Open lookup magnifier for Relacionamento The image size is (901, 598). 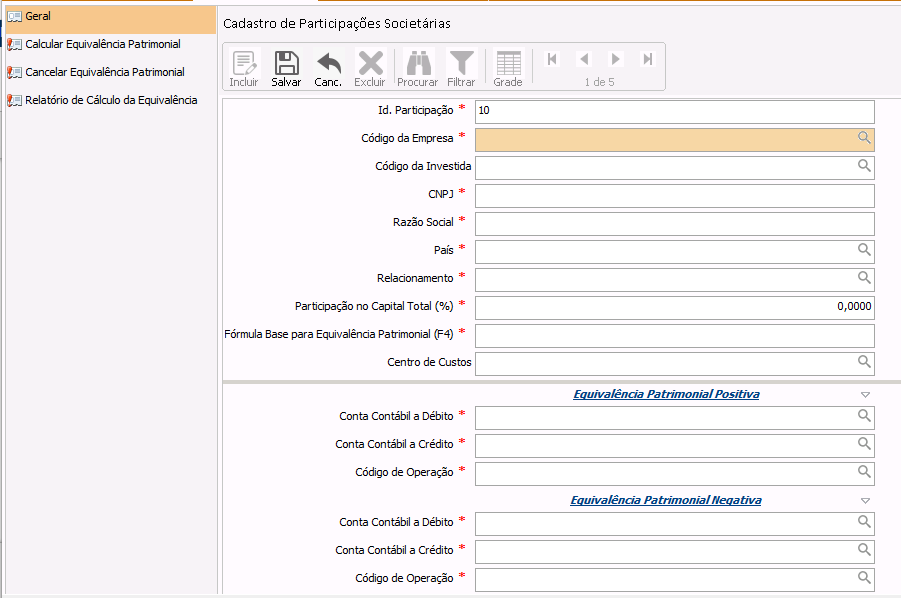[x=864, y=277]
